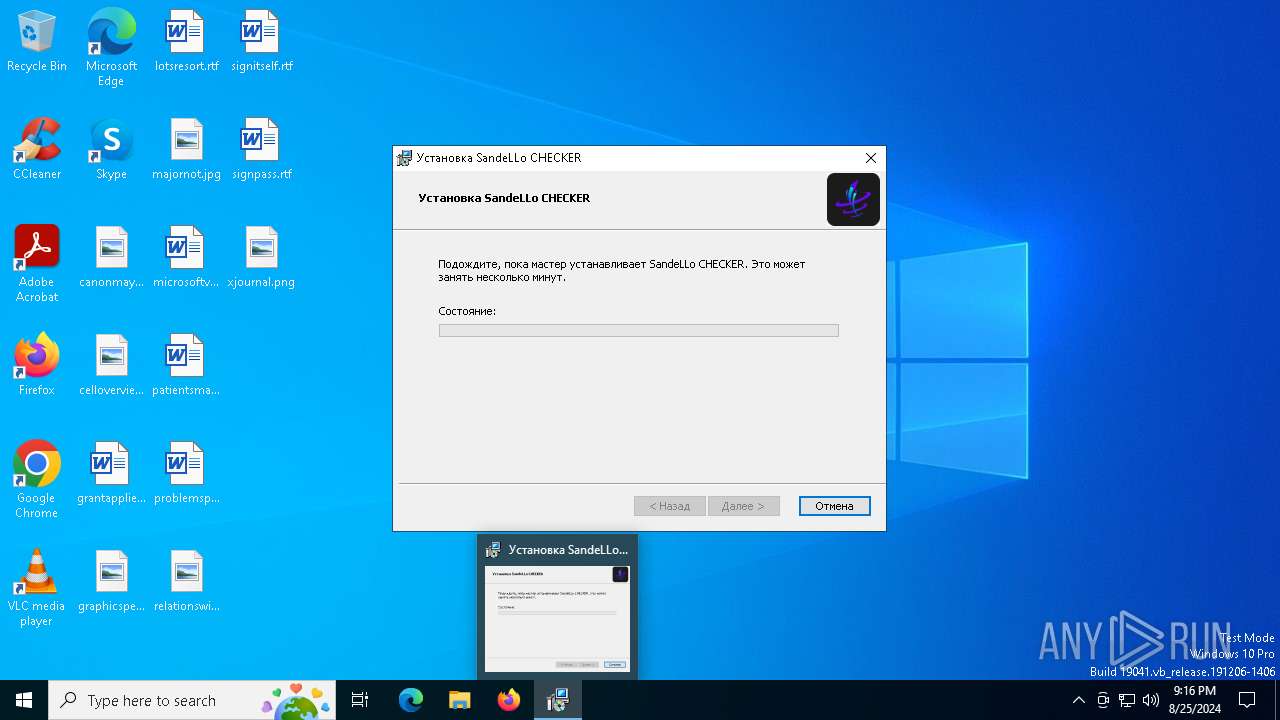Click Отмена button in installer
Image resolution: width=1280 pixels, height=720 pixels.
(x=834, y=506)
